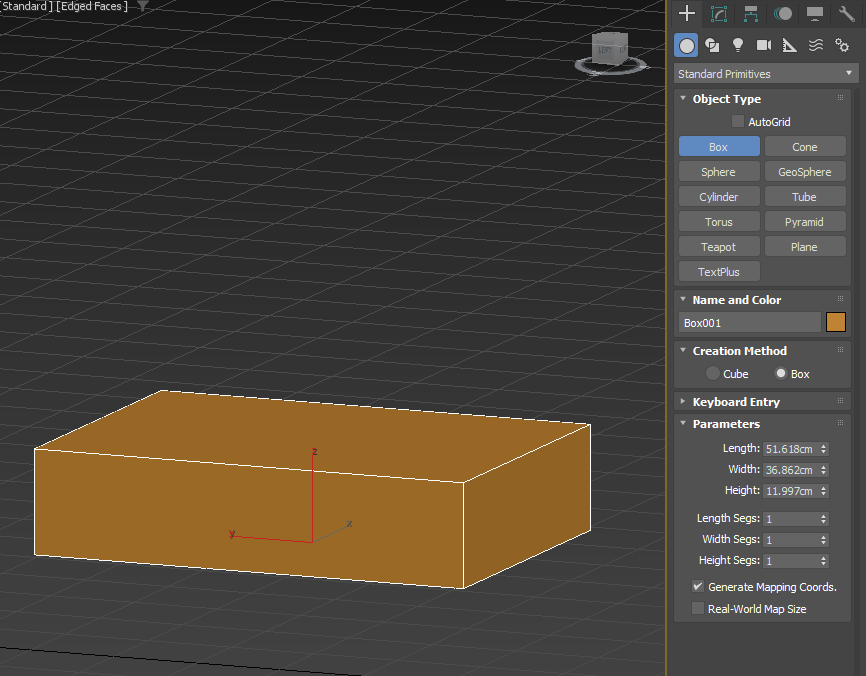866x676 pixels.
Task: Enable Real-World Map Size
Action: pyautogui.click(x=698, y=609)
